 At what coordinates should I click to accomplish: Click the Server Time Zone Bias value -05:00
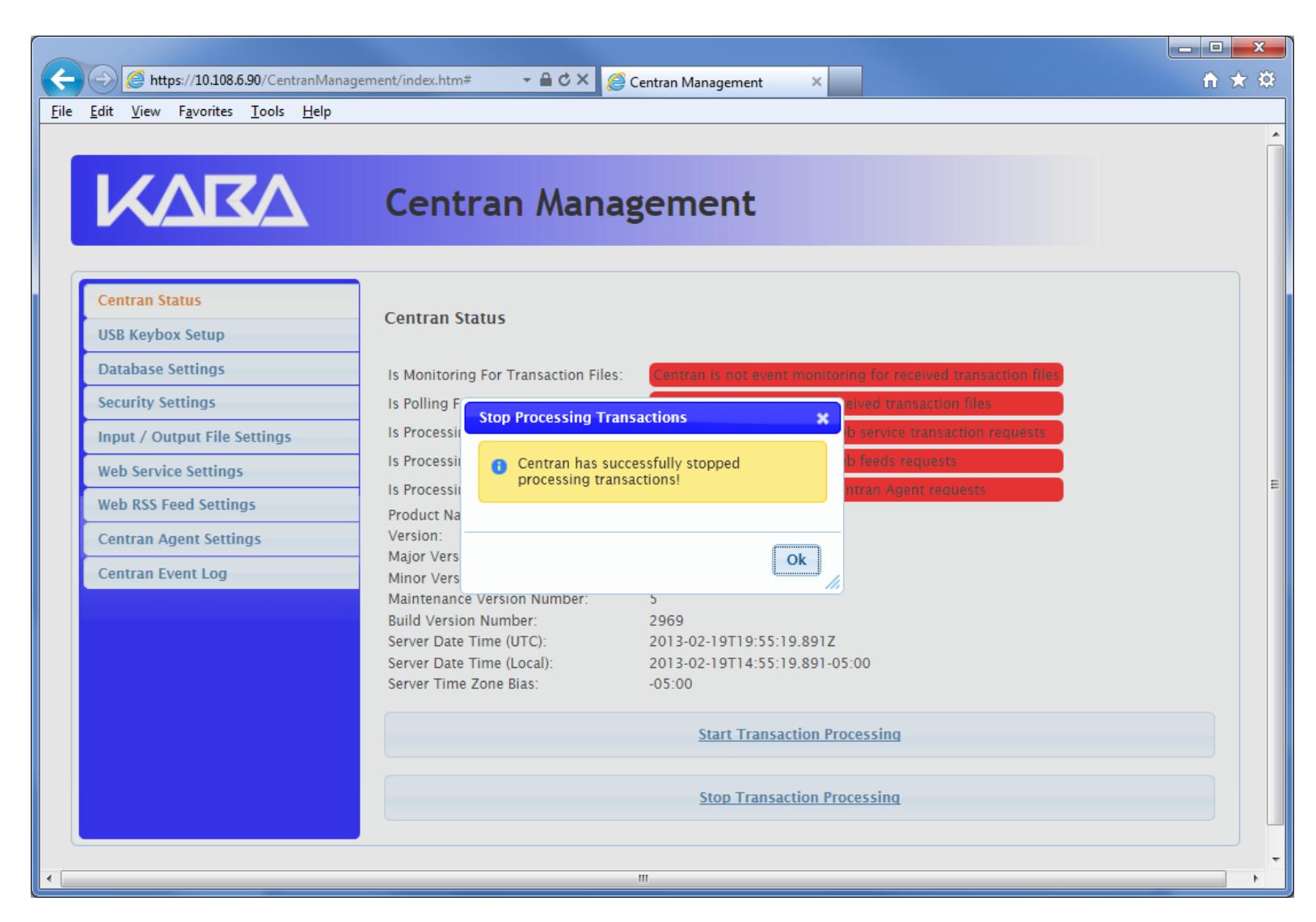[x=671, y=684]
